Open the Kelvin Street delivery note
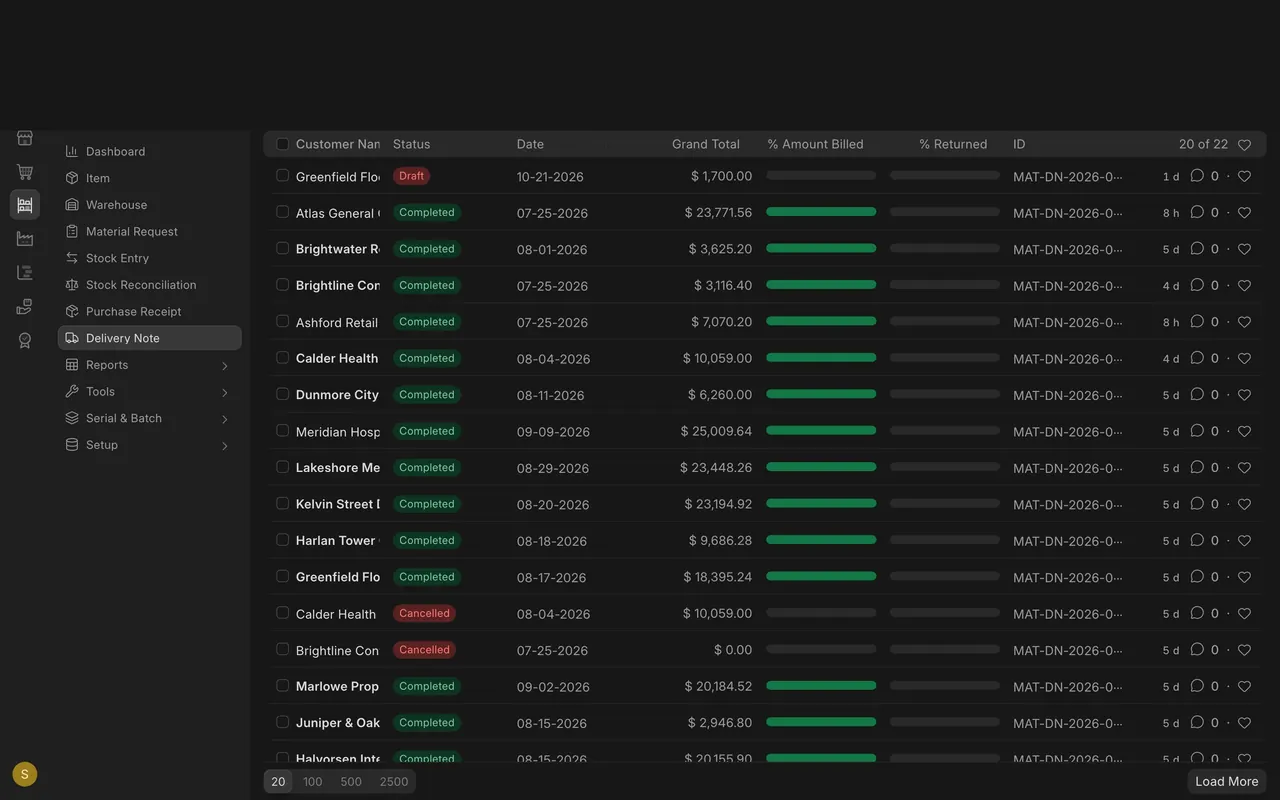Viewport: 1280px width, 800px height. pos(338,504)
